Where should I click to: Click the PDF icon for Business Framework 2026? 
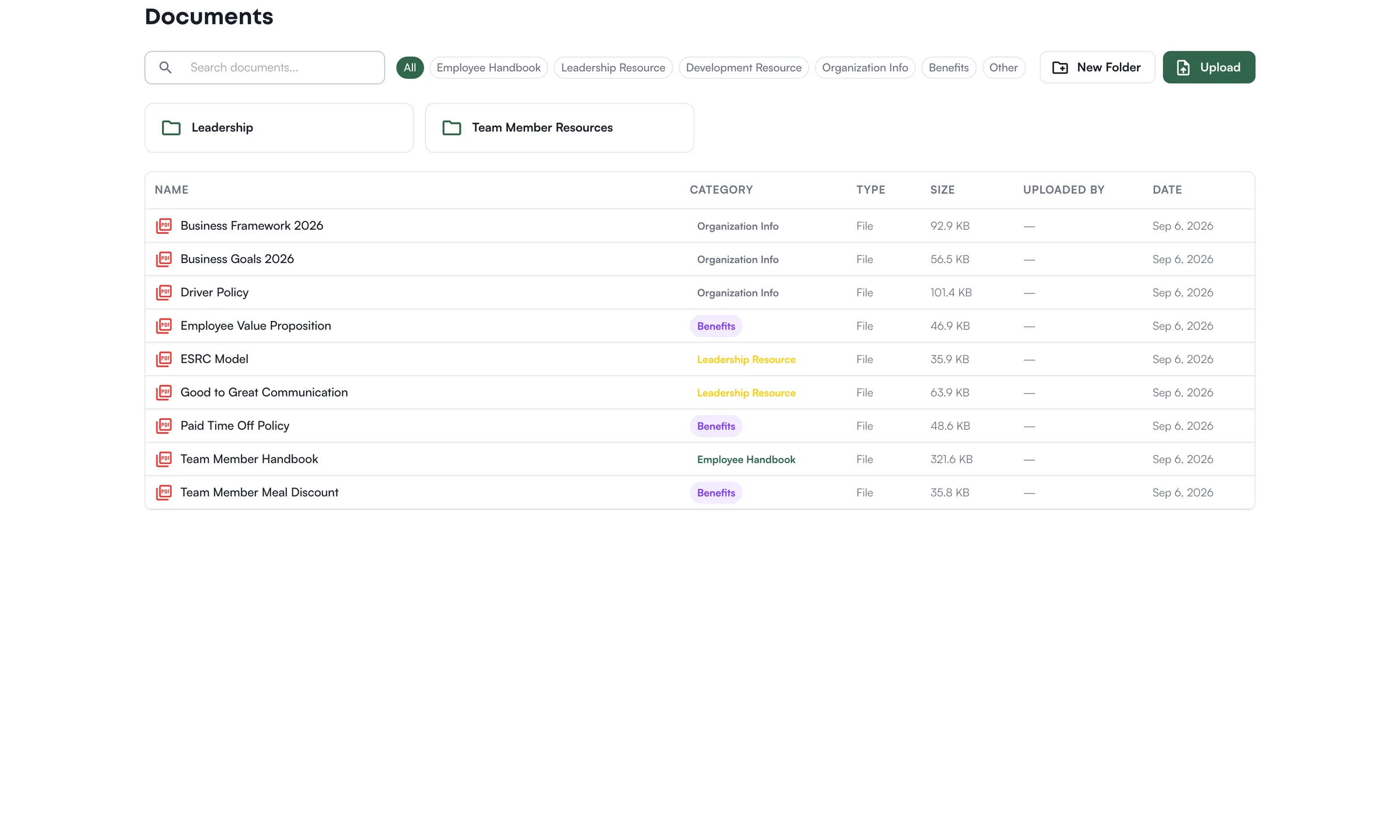point(164,226)
